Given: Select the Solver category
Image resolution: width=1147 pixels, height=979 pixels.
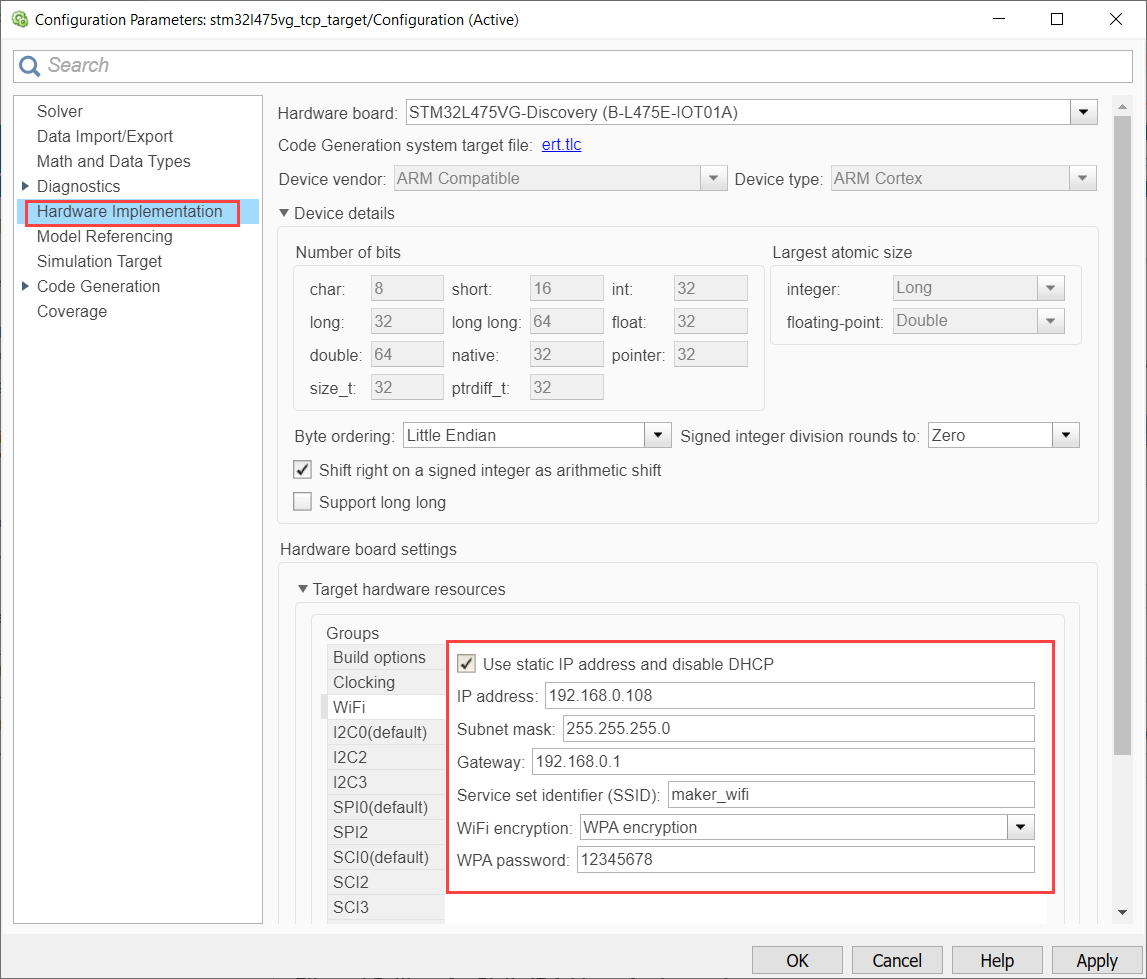Looking at the screenshot, I should [60, 111].
